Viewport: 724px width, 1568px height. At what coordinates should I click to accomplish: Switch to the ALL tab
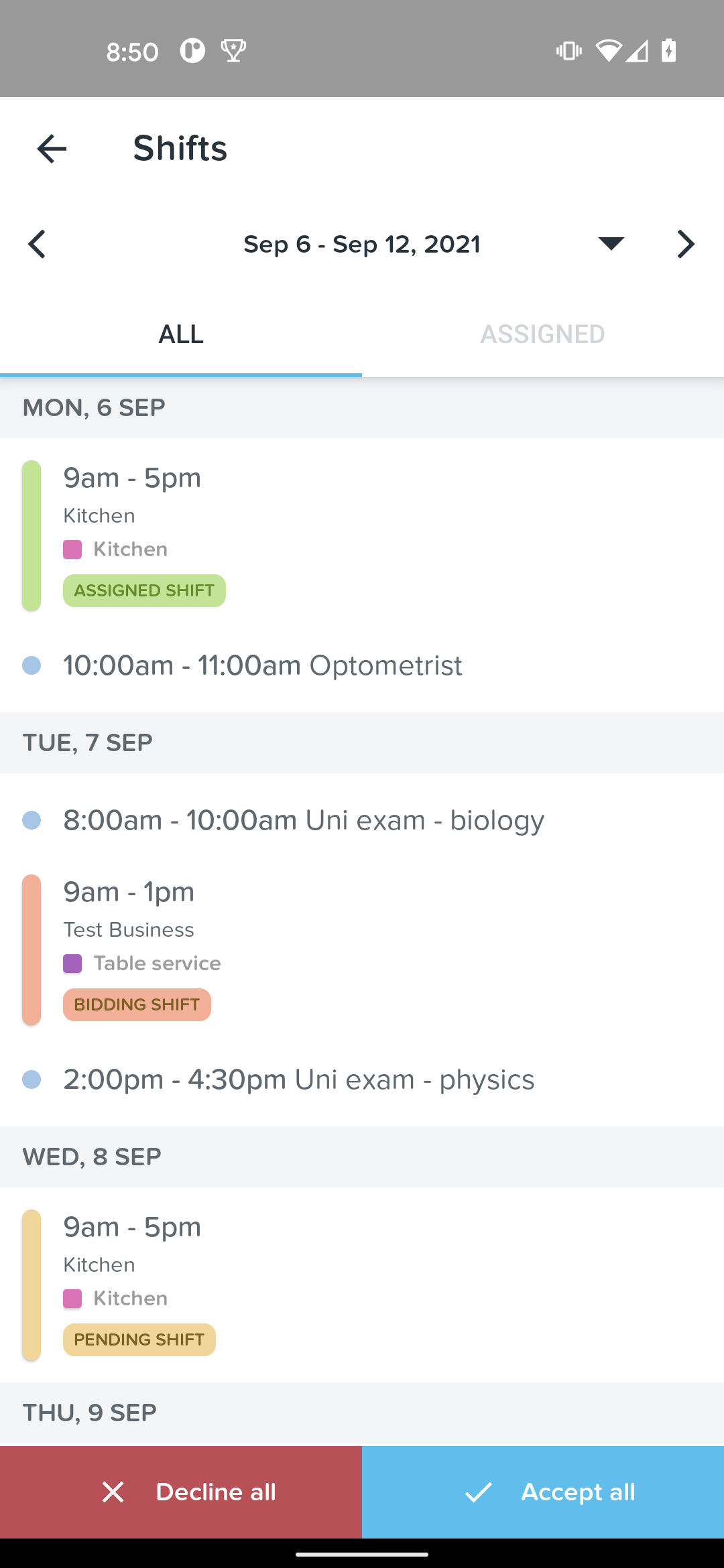coord(181,334)
